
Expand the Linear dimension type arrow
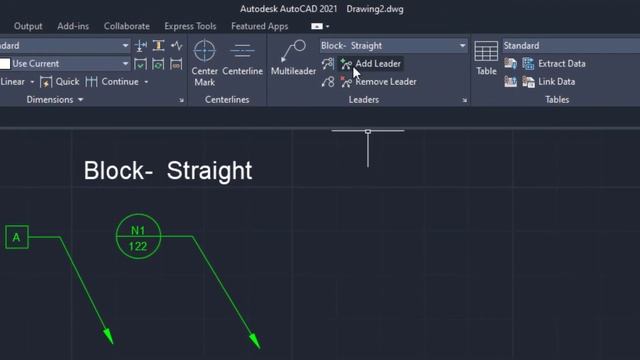pyautogui.click(x=32, y=82)
